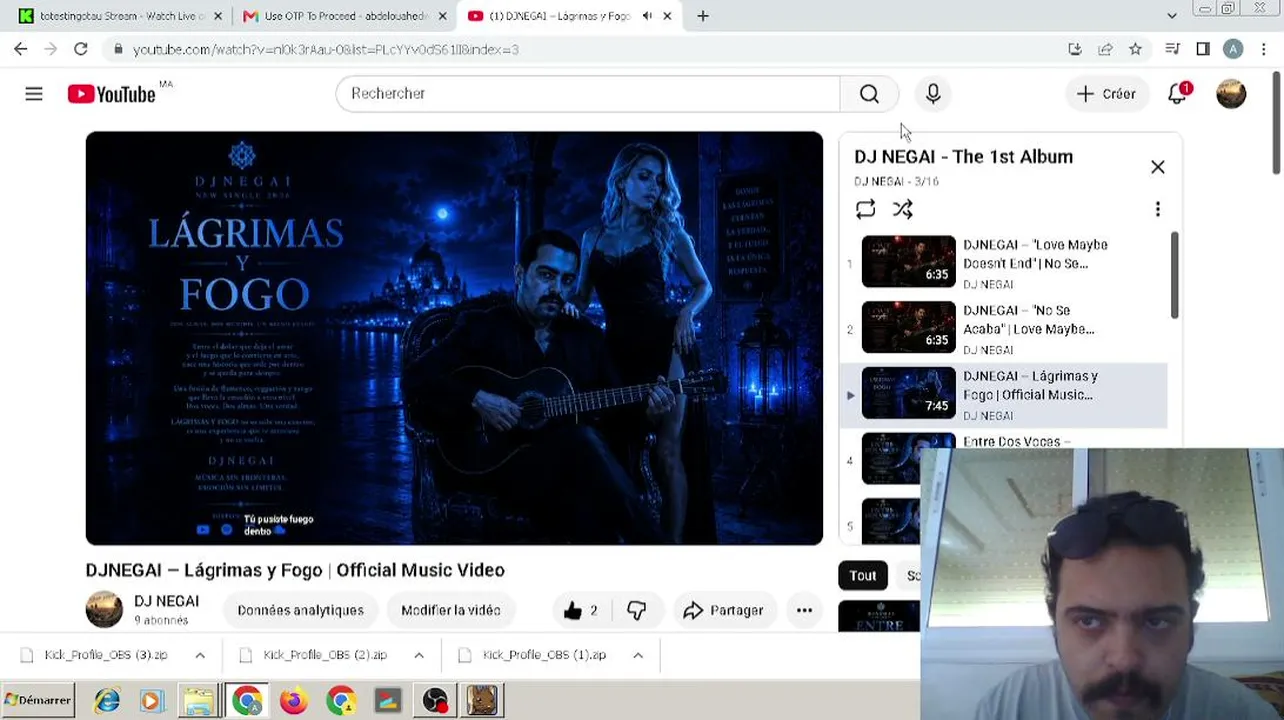Bookmark this page with the star
The image size is (1284, 720).
click(x=1136, y=49)
